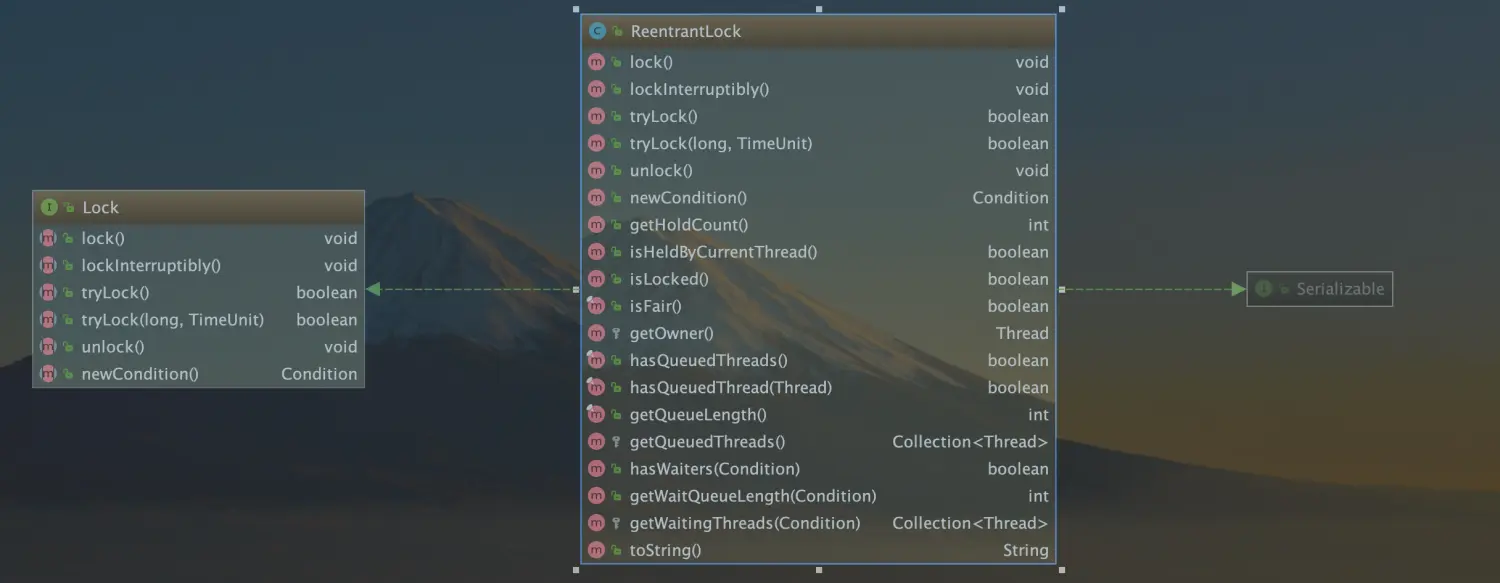Select getOwner() method row

coord(818,333)
